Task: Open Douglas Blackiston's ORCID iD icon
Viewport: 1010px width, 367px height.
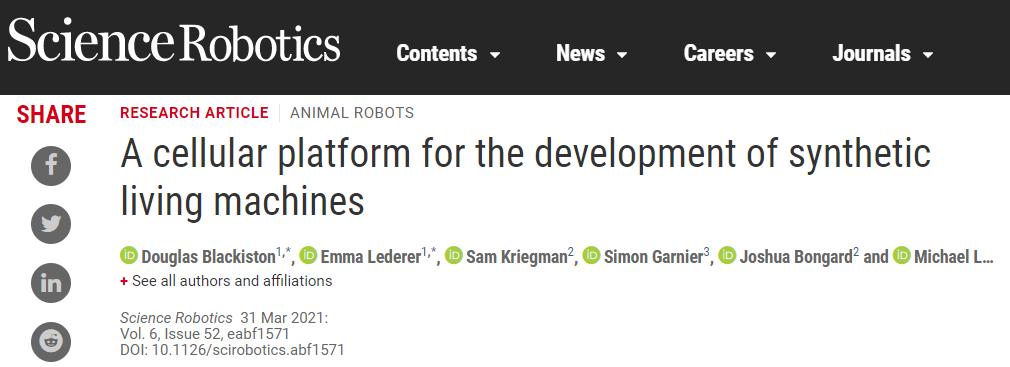Action: (x=129, y=256)
